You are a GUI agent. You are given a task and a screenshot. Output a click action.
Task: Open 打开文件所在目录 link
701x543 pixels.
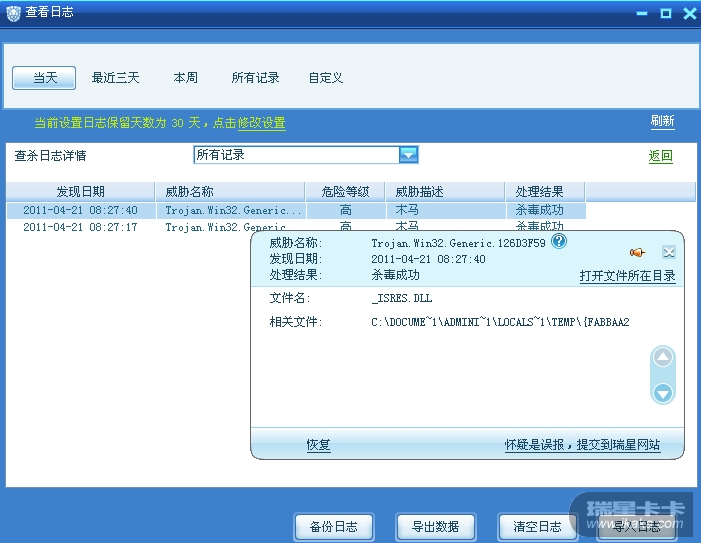628,276
